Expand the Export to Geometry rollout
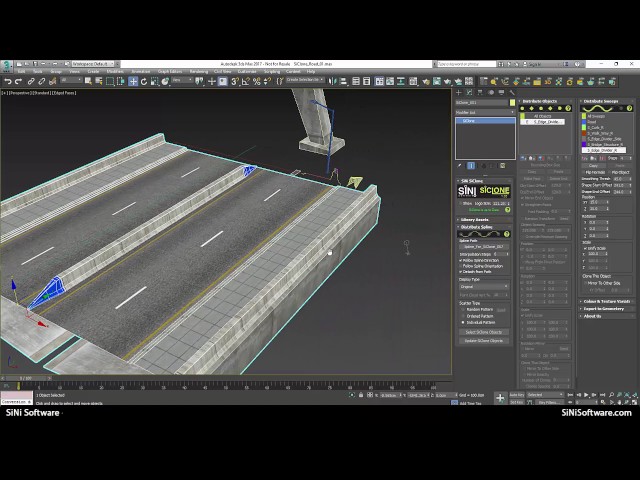Screen dimensions: 640x480 tap(607, 309)
